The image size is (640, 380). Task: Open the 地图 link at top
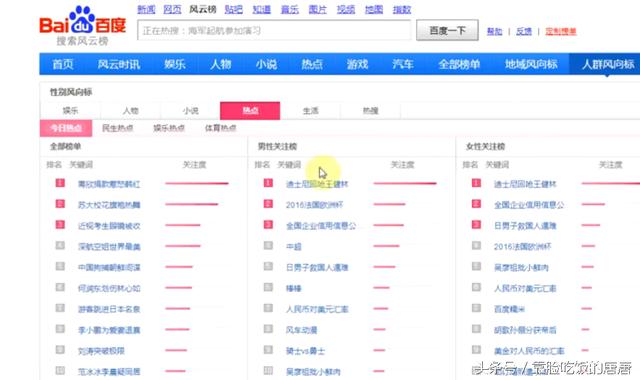point(374,9)
